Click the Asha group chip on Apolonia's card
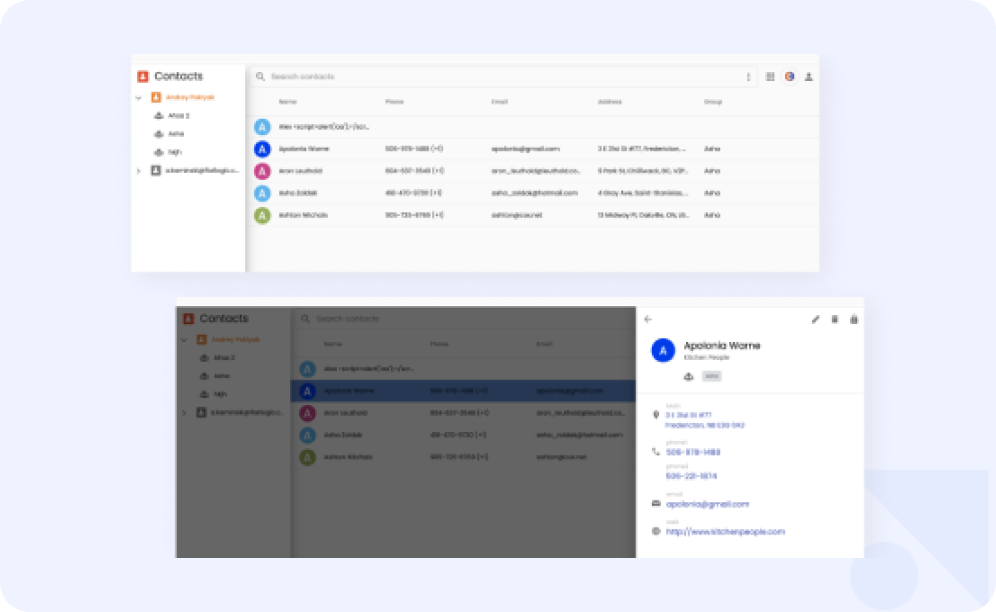This screenshot has width=996, height=612. point(711,377)
